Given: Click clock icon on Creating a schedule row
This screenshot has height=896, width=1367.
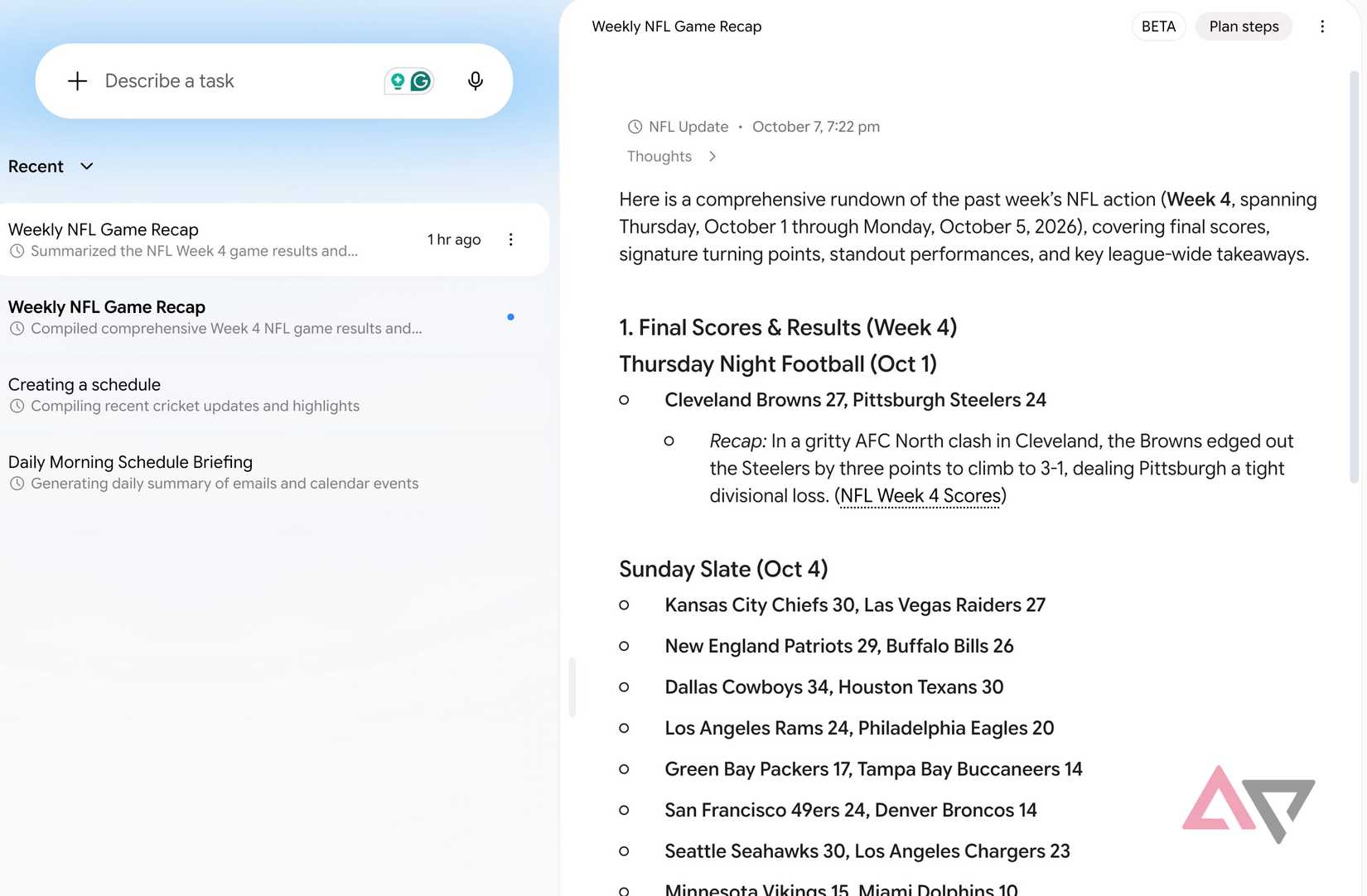Looking at the screenshot, I should tap(17, 406).
